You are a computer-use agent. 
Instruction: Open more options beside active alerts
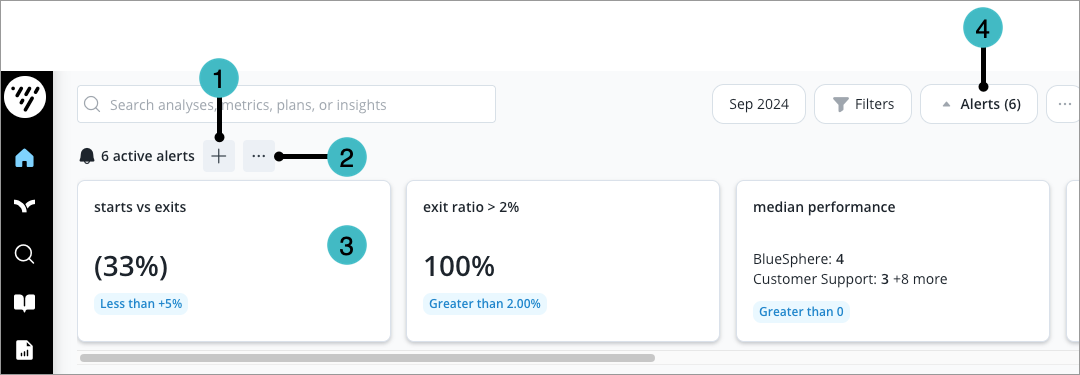pyautogui.click(x=259, y=156)
